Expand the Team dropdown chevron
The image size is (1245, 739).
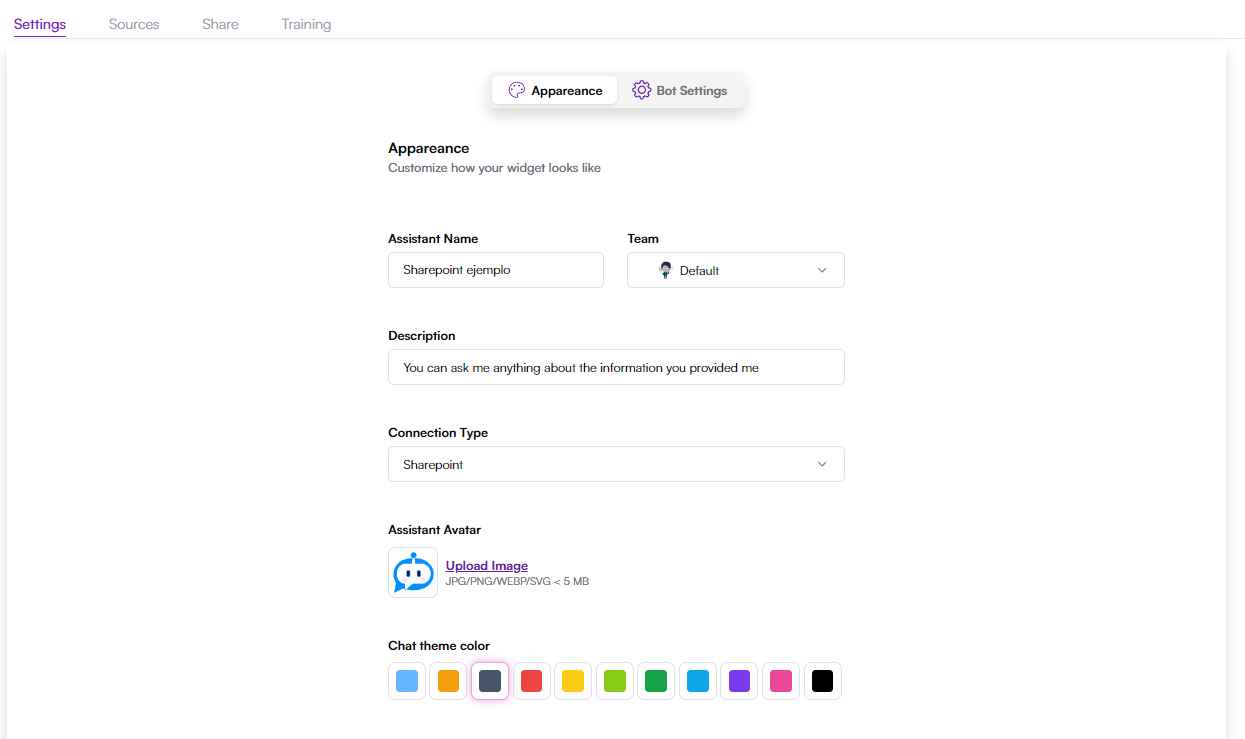[822, 270]
